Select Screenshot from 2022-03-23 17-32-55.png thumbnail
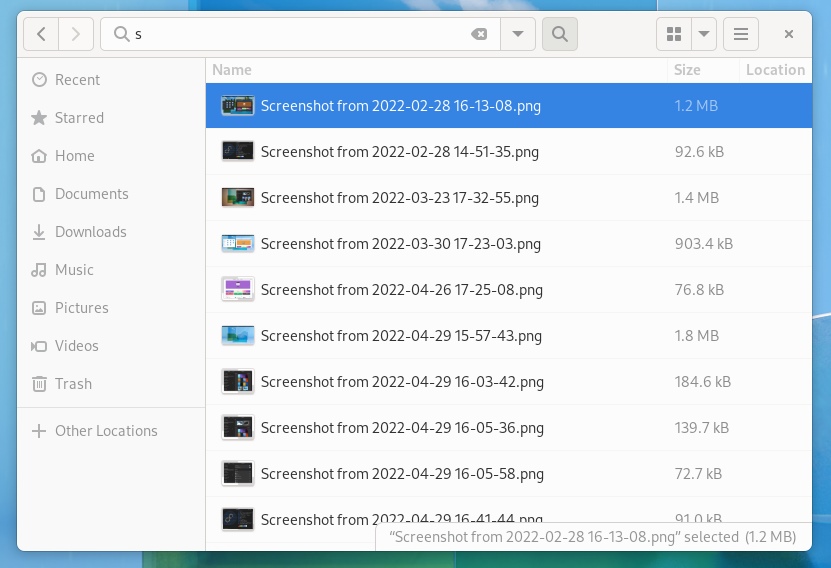Viewport: 831px width, 568px height. [x=237, y=198]
